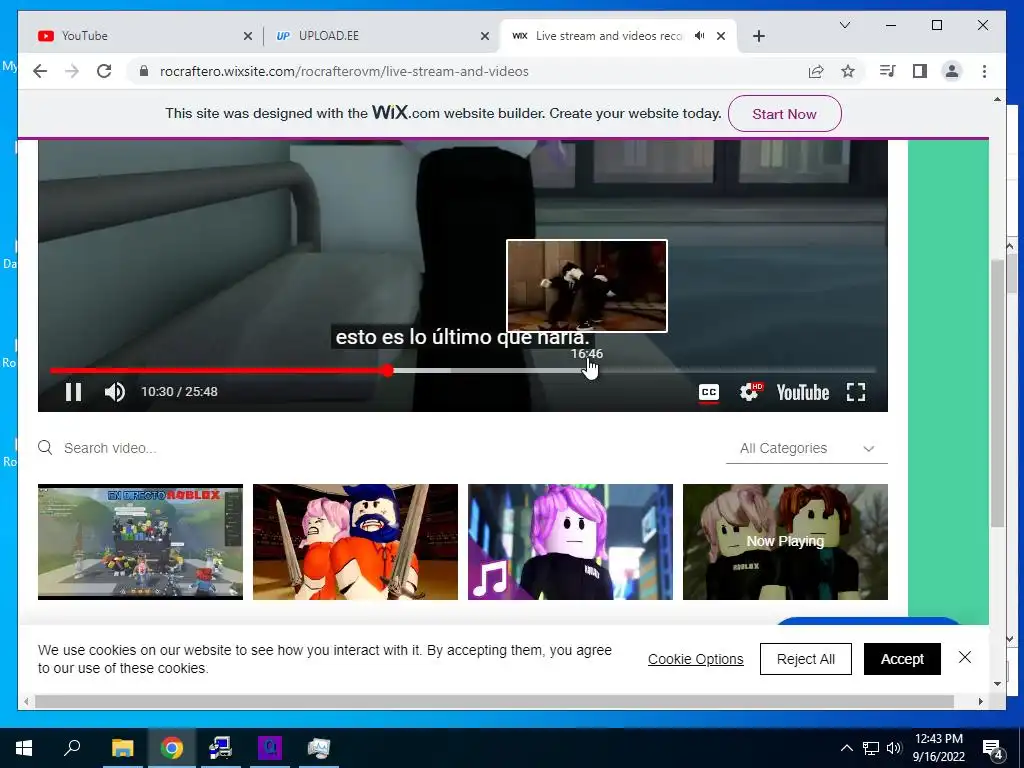
Task: Open Cookie Options link
Action: coord(696,659)
